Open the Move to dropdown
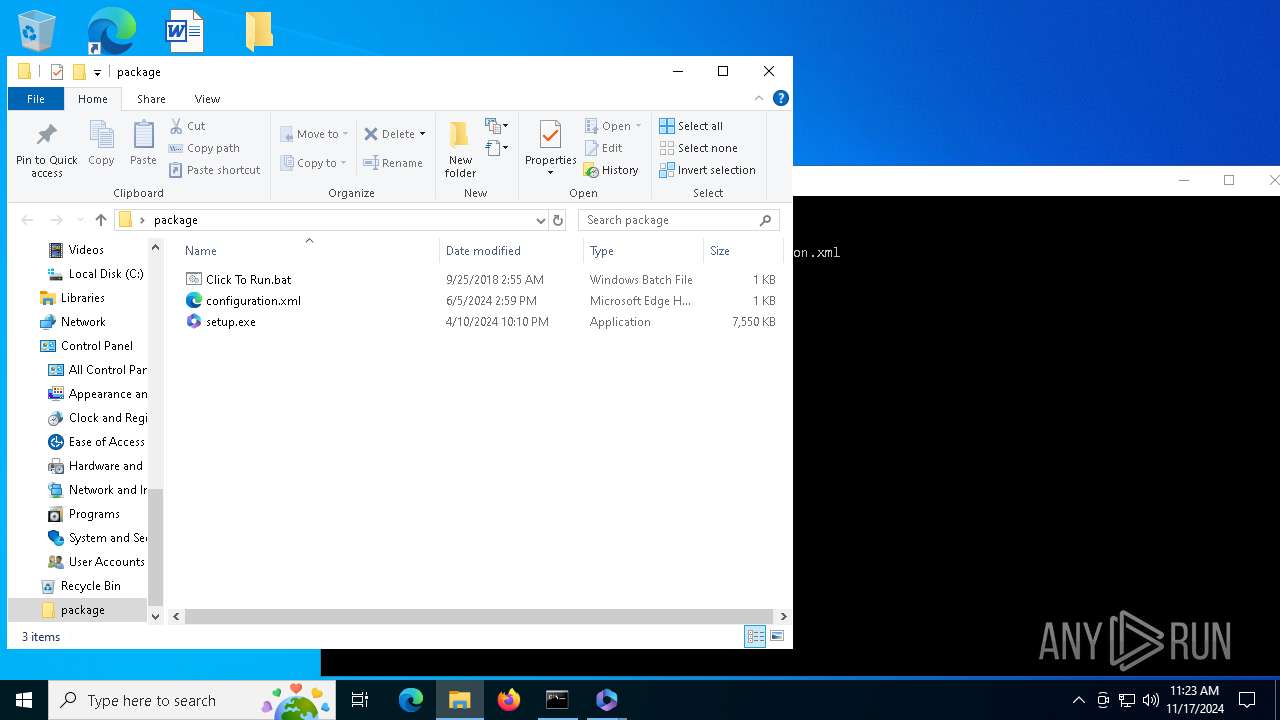 tap(314, 134)
